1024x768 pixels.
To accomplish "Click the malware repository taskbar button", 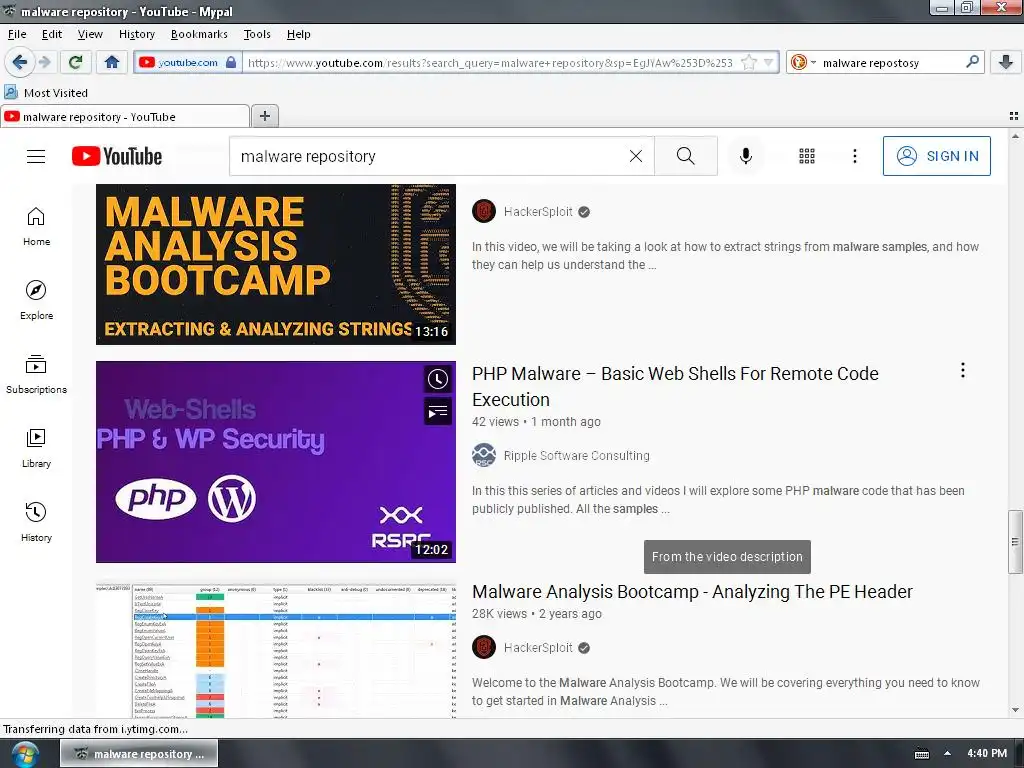I will (x=139, y=754).
